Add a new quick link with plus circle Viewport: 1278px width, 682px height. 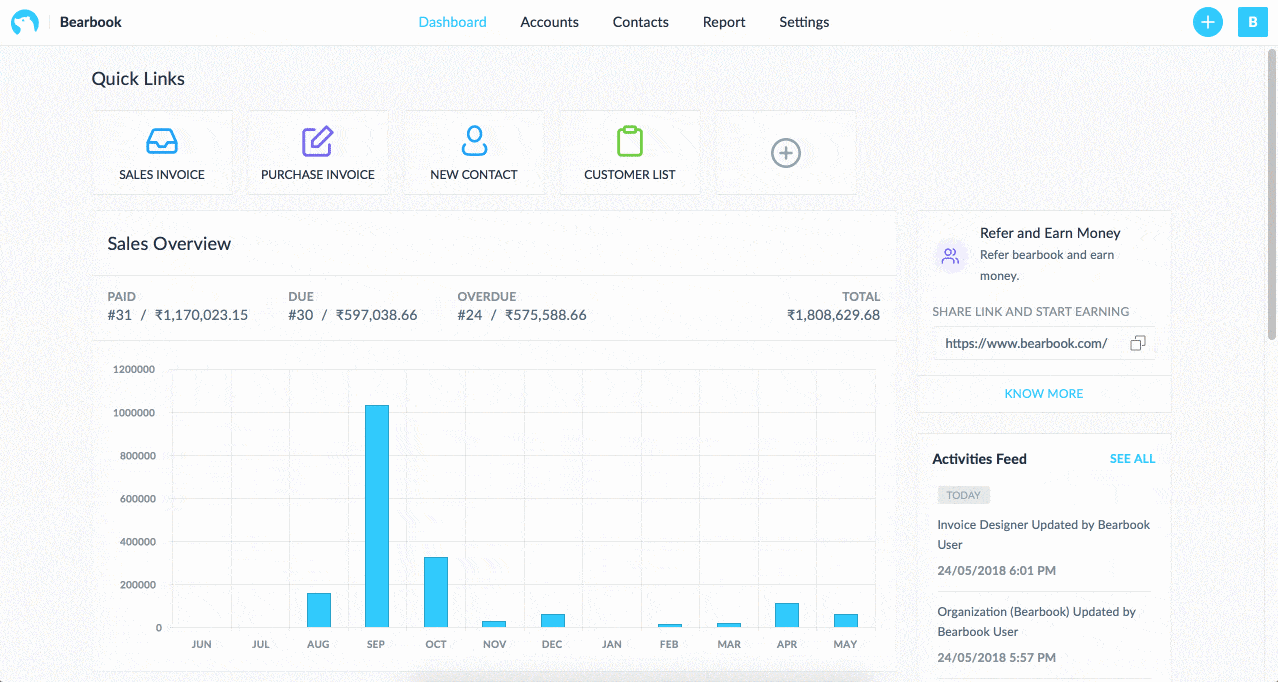pos(786,153)
